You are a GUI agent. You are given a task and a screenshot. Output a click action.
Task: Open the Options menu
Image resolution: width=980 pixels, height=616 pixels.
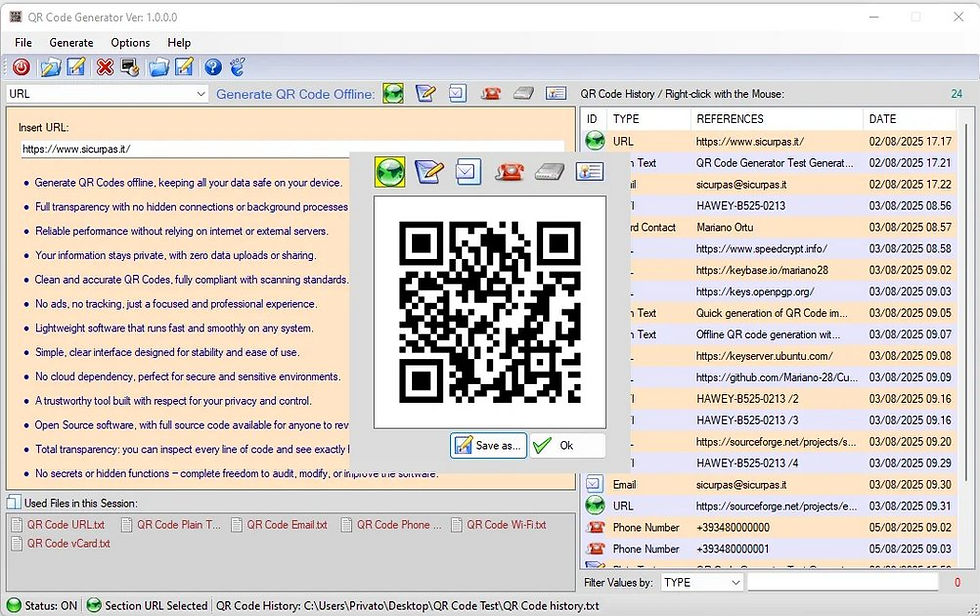tap(130, 42)
